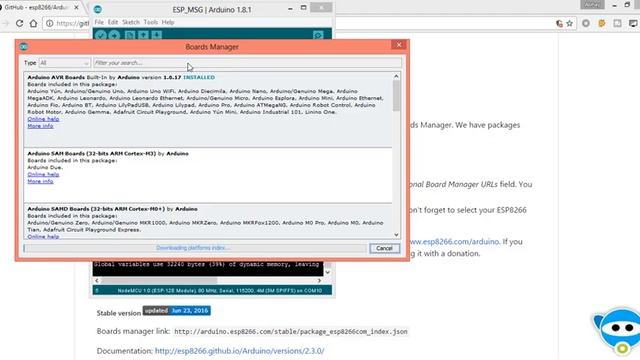Click the gray square Chrome extension icon
The width and height of the screenshot is (640, 360).
[618, 23]
